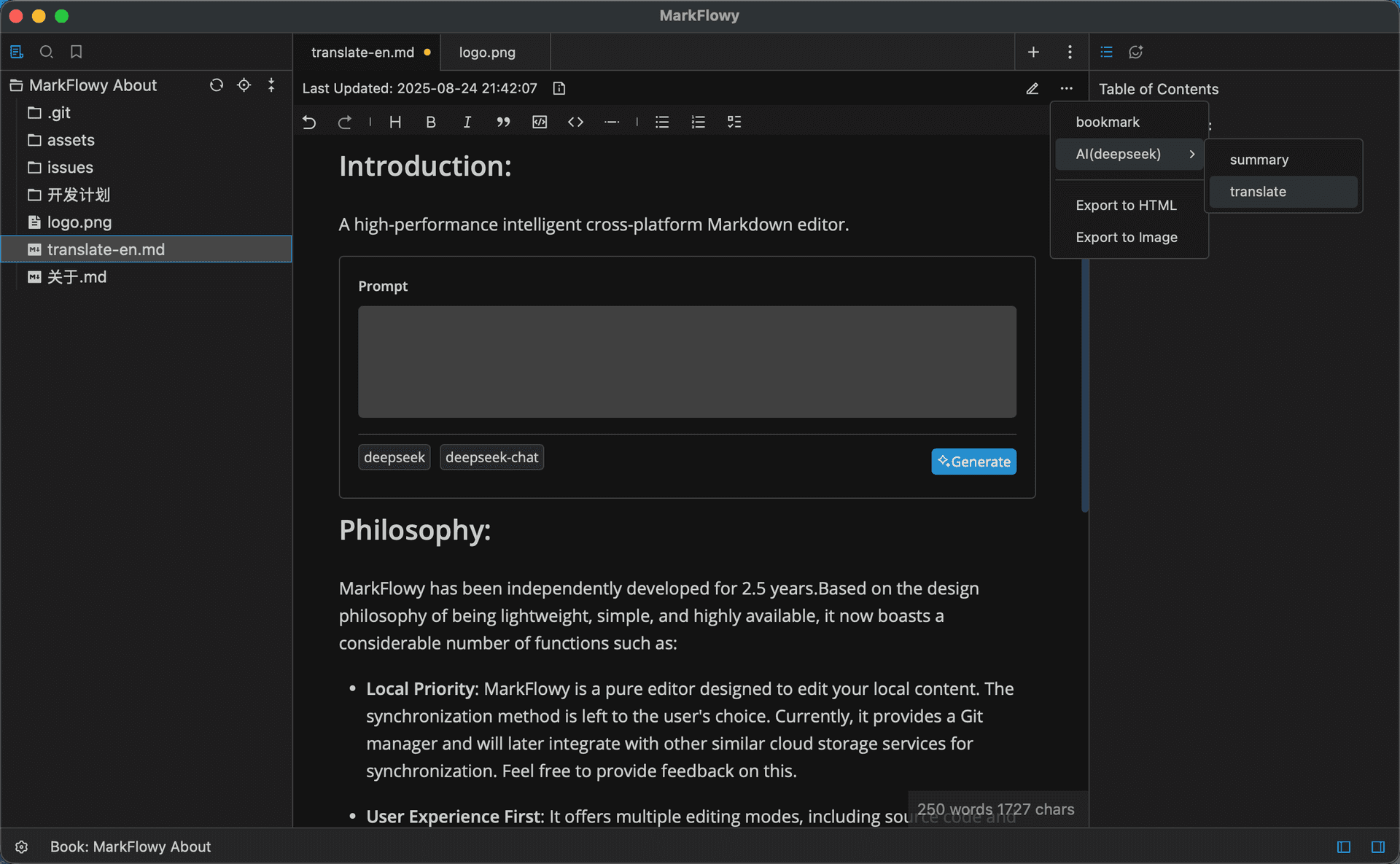The image size is (1400, 864).
Task: Open the deepseek-chat model selector
Action: [491, 457]
